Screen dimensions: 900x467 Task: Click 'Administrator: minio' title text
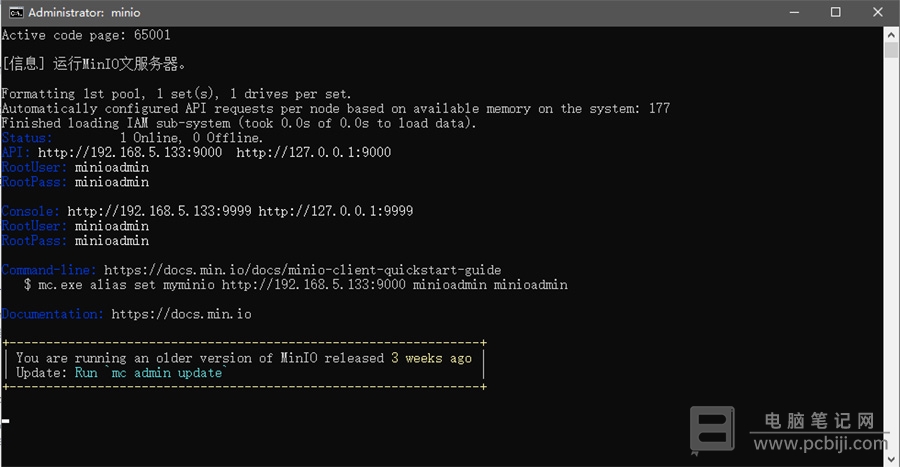click(x=84, y=13)
